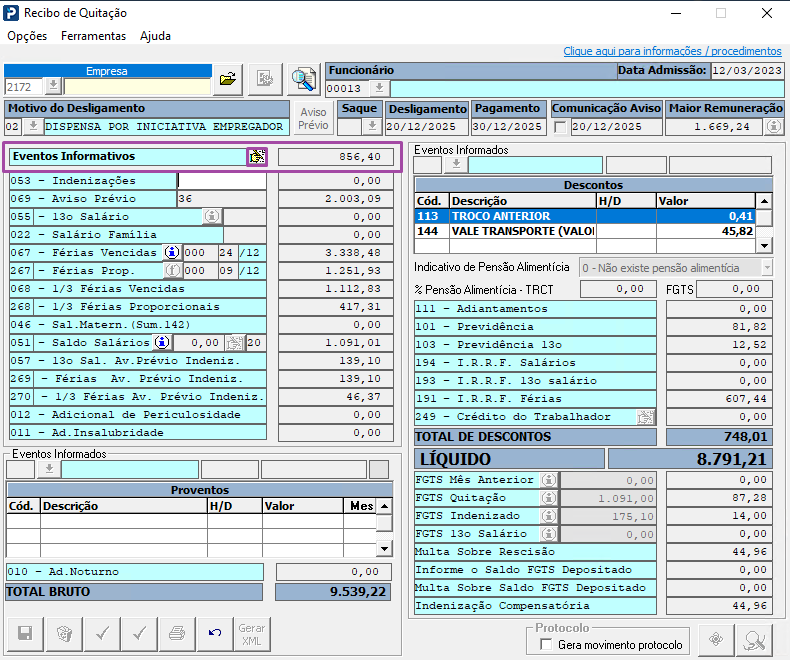790x660 pixels.
Task: Click the delete trash bin button
Action: [63, 633]
